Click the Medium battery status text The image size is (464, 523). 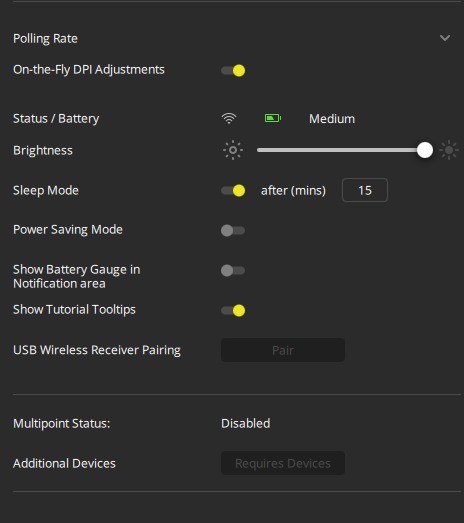332,119
